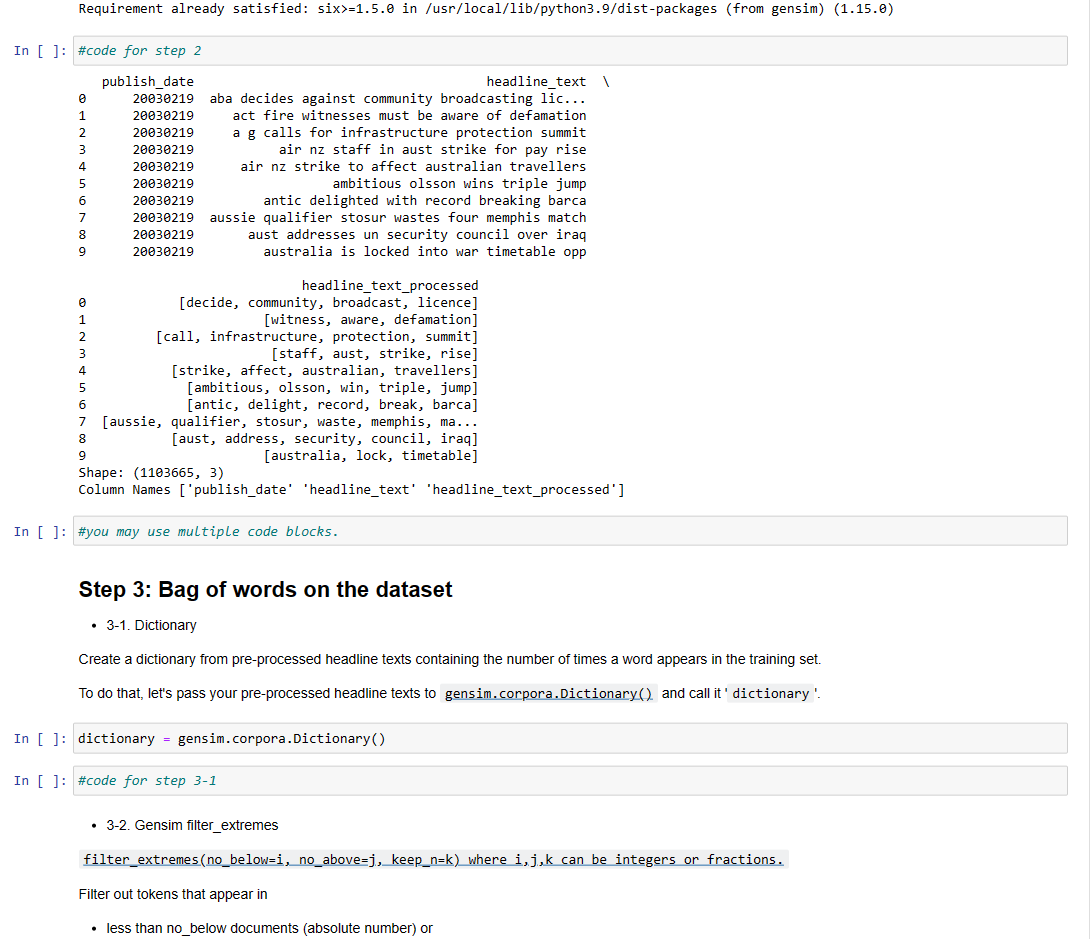Viewport: 1090px width, 939px height.
Task: Click processed list '[strike, affect, australian, travellers]'
Action: click(325, 371)
